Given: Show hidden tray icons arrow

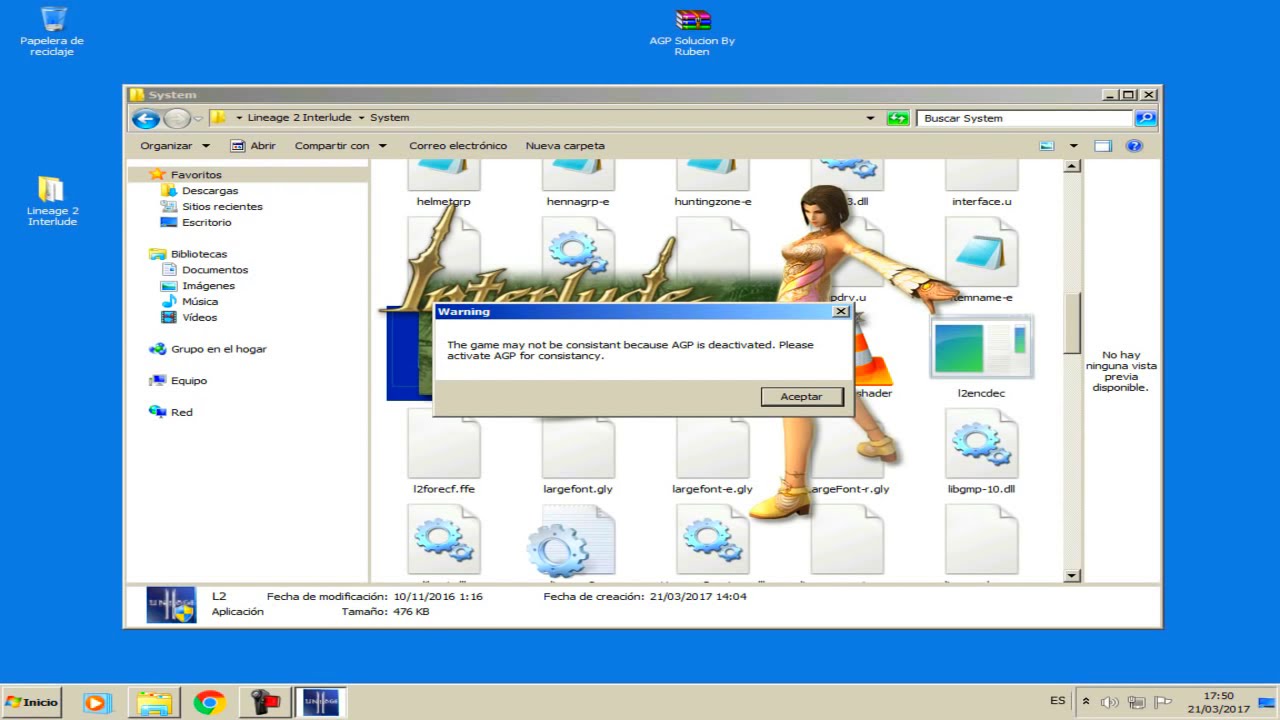Looking at the screenshot, I should [1086, 702].
